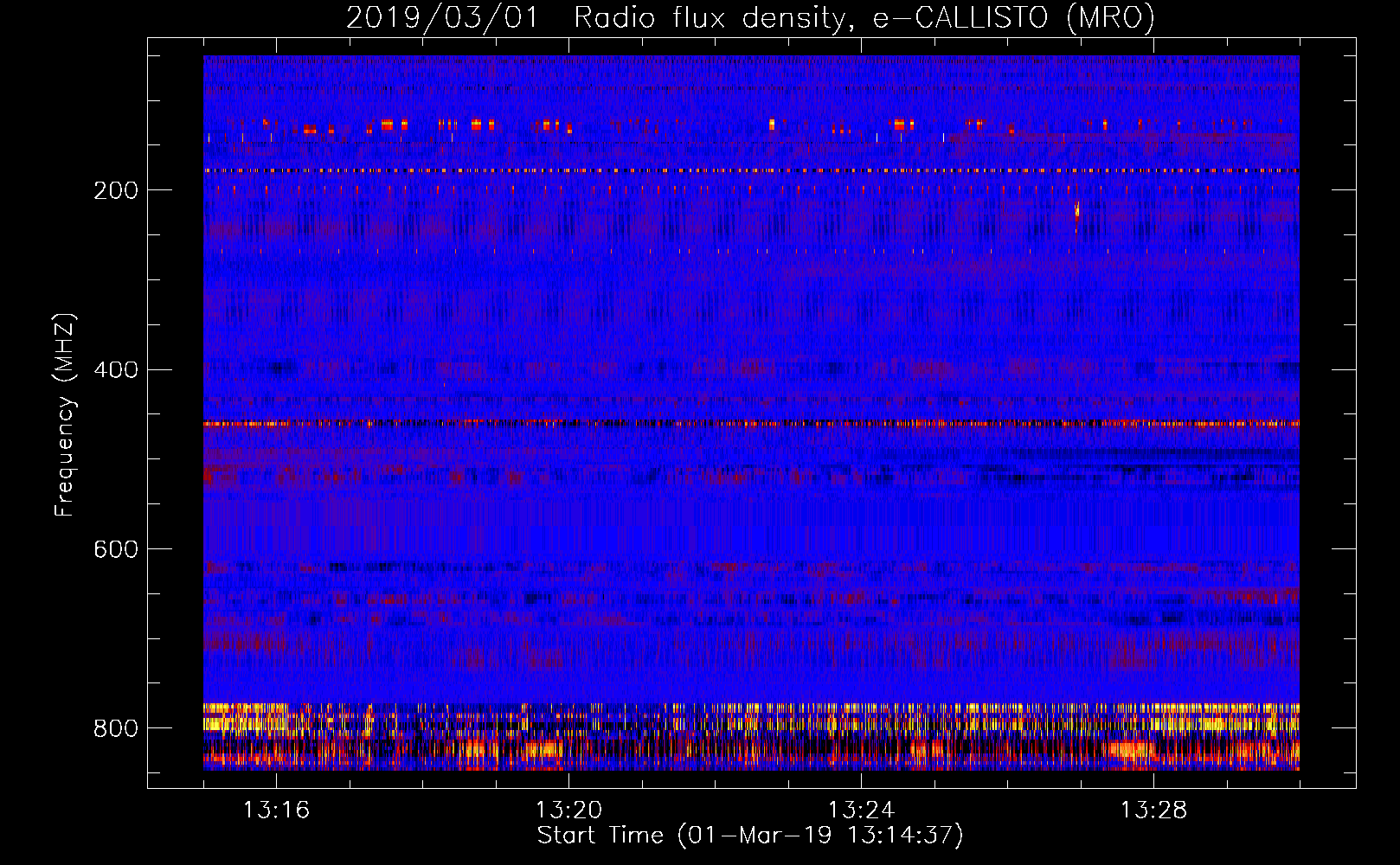Click the 'Frequency (MHZ)' axis label

(65, 415)
